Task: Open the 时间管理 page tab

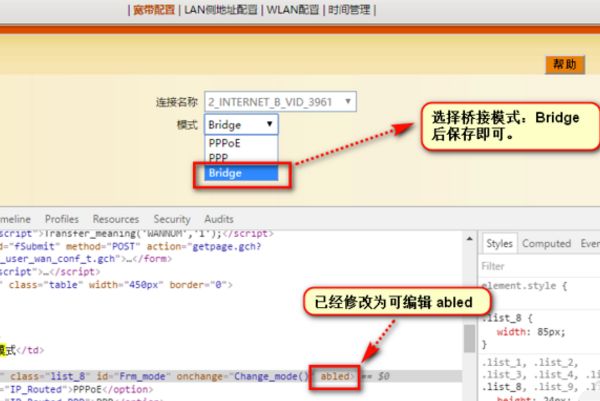Action: [x=349, y=10]
